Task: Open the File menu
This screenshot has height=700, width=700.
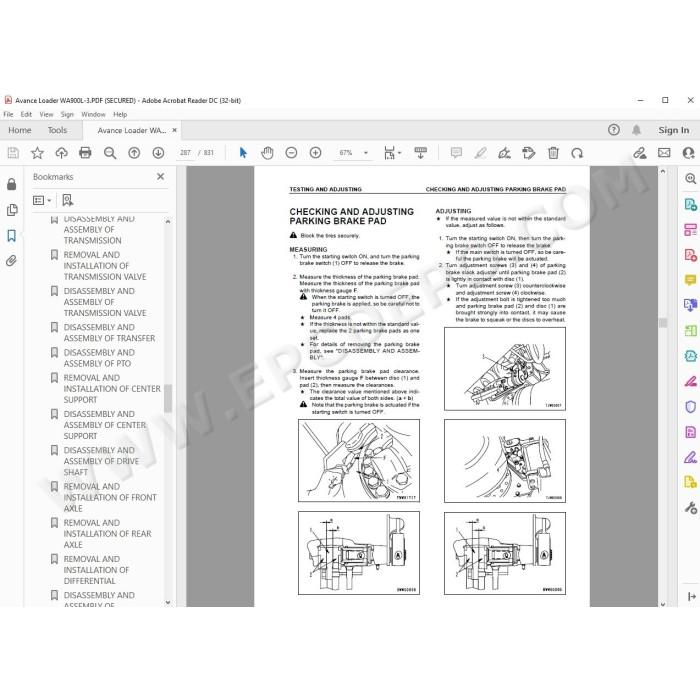Action: [8, 114]
